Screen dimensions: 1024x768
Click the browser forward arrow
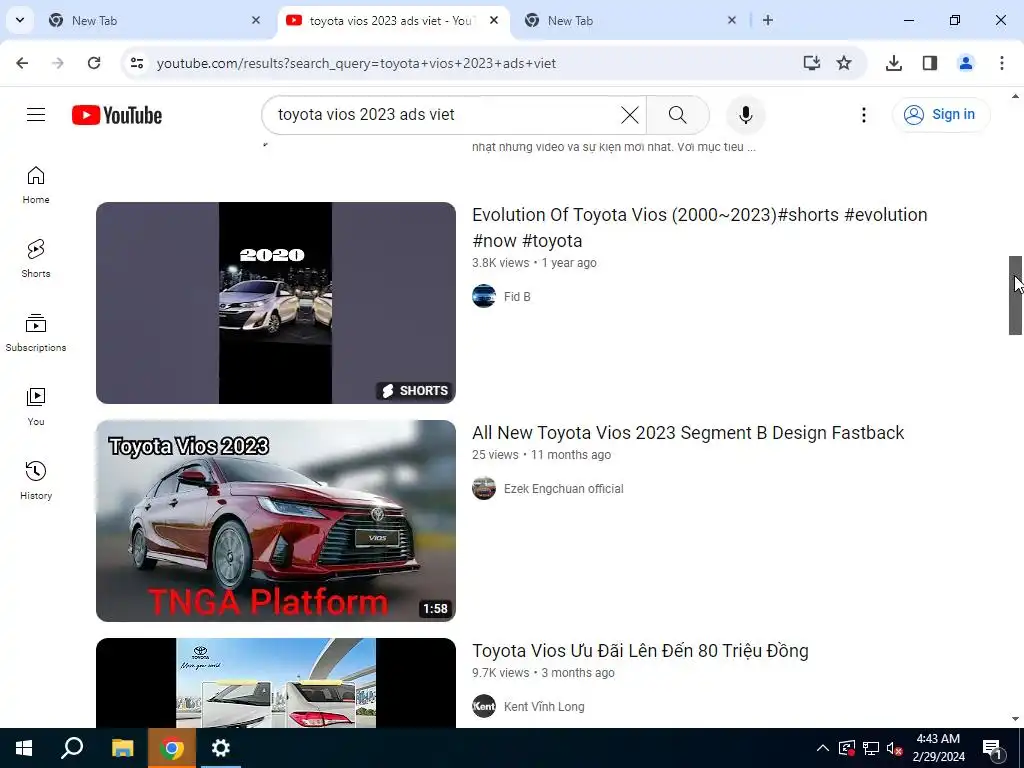coord(58,63)
